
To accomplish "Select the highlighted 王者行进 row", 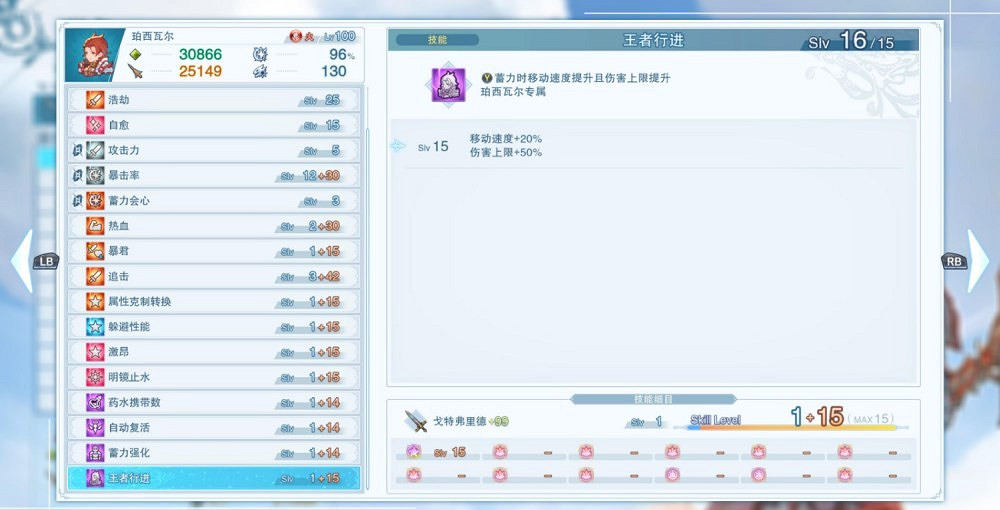I will tap(214, 478).
